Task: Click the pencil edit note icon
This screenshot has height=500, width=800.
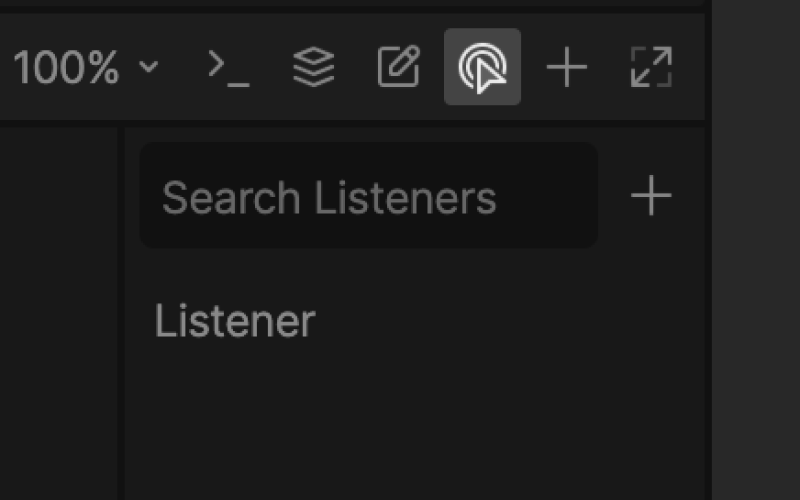Action: [x=399, y=67]
